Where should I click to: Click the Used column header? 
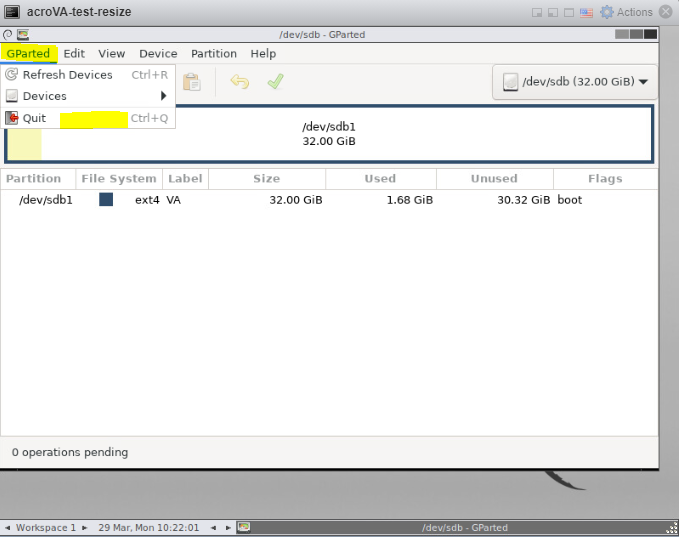(x=381, y=179)
